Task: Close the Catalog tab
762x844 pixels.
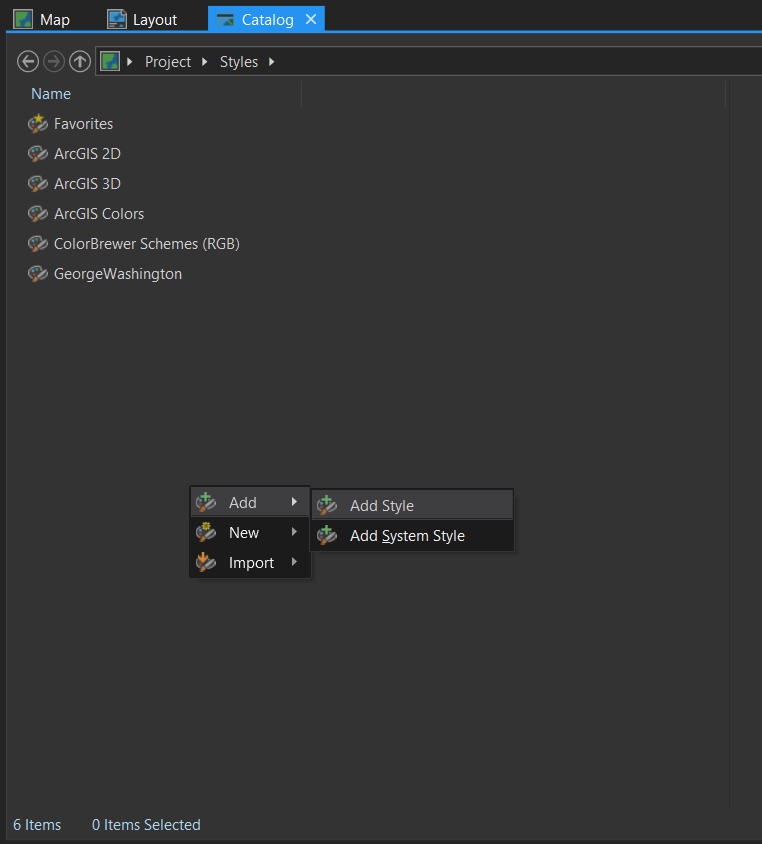Action: (x=311, y=19)
